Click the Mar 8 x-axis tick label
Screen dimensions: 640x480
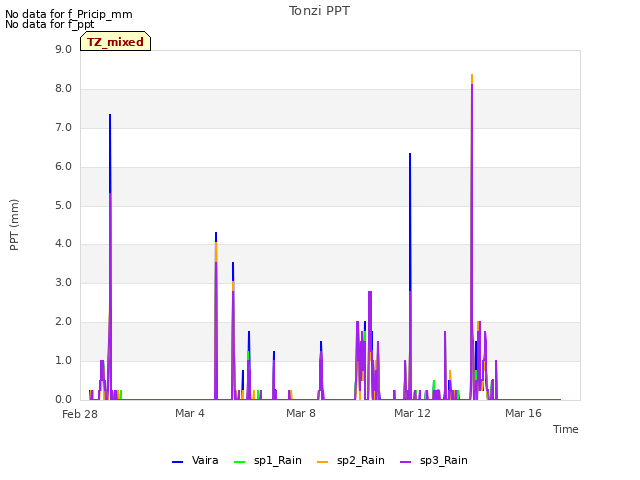(x=301, y=413)
